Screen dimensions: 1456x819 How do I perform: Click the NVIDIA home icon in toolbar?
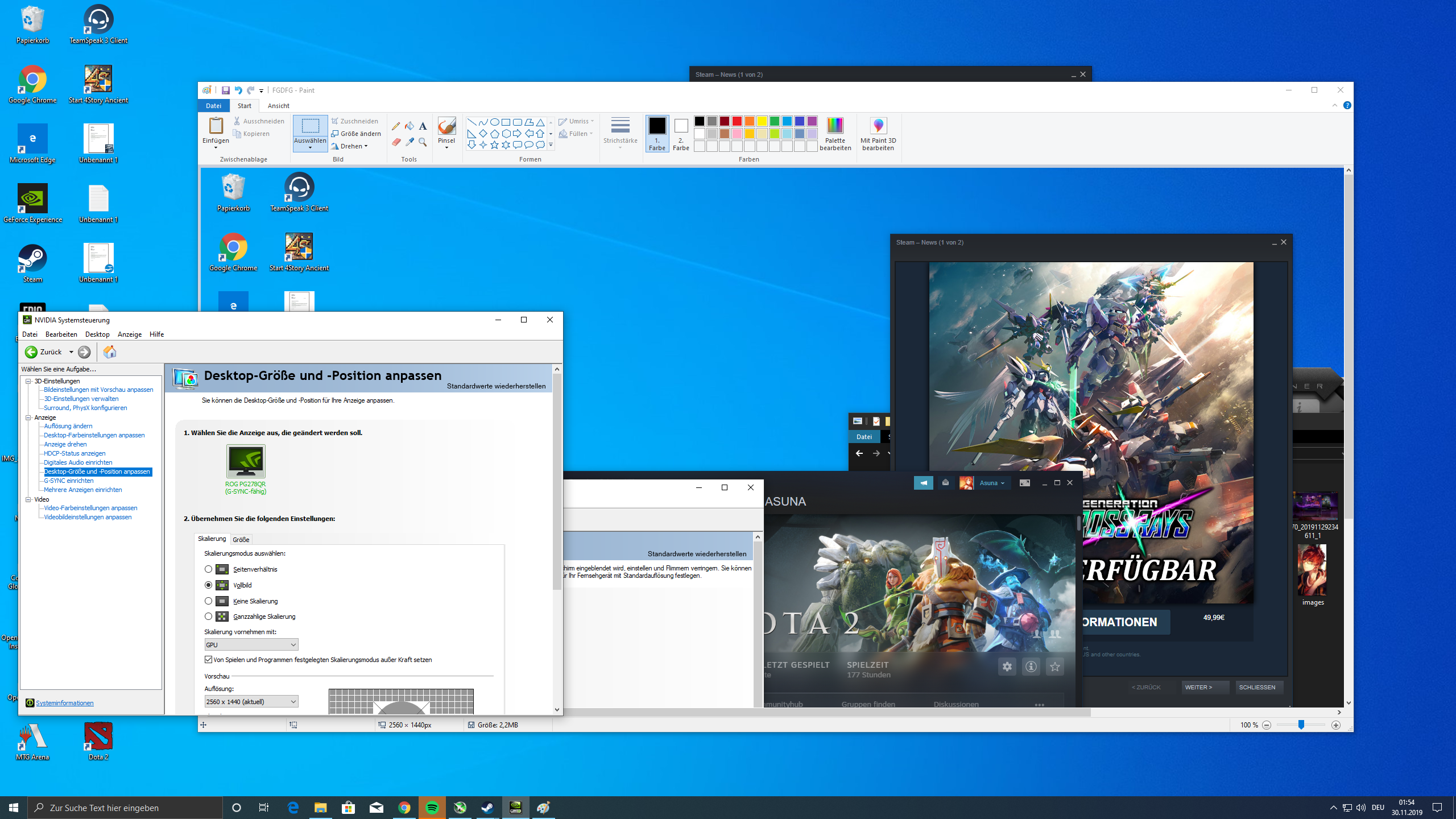110,352
